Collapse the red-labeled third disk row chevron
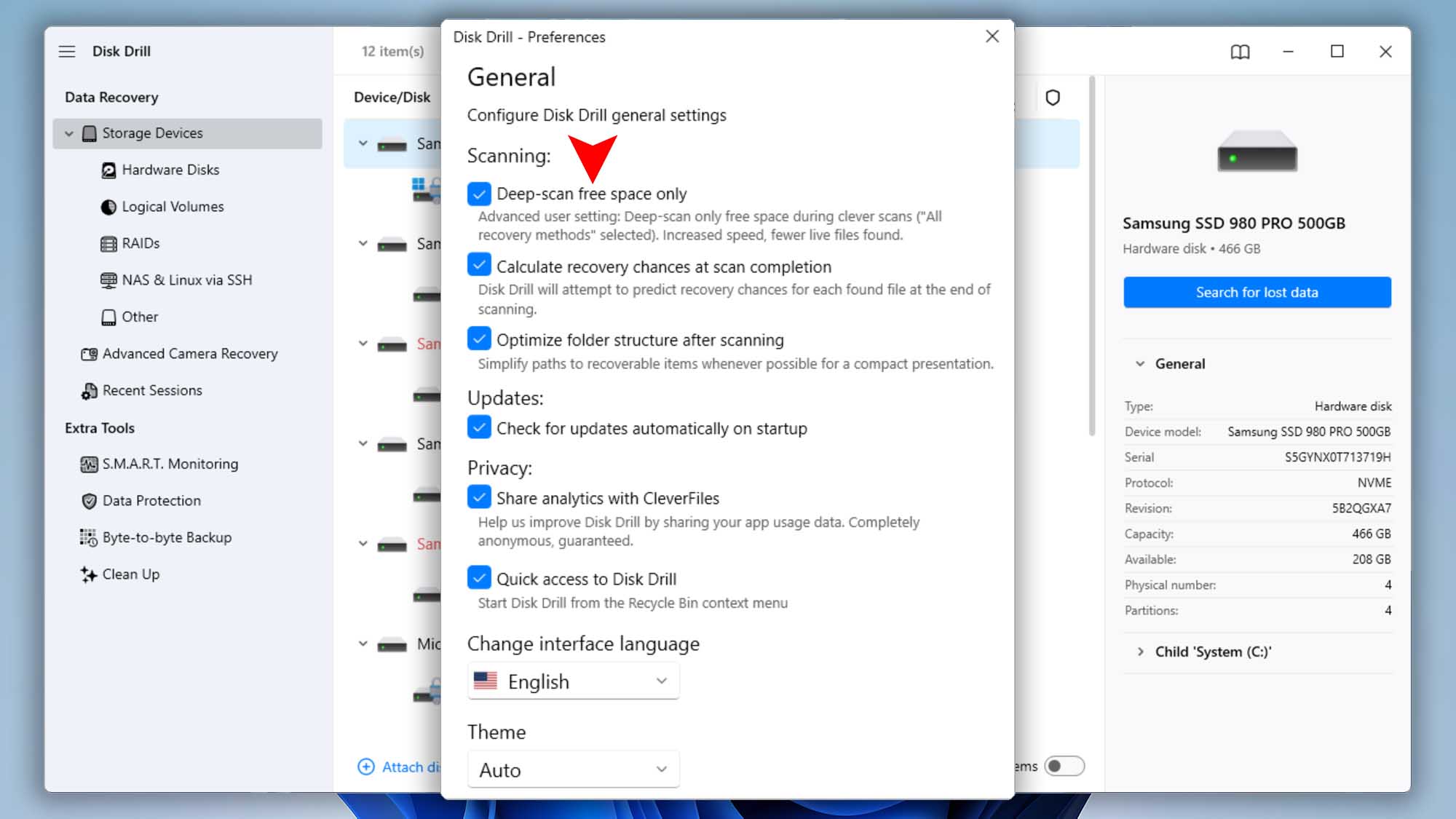Screen dimensions: 1456x819 pyautogui.click(x=363, y=344)
